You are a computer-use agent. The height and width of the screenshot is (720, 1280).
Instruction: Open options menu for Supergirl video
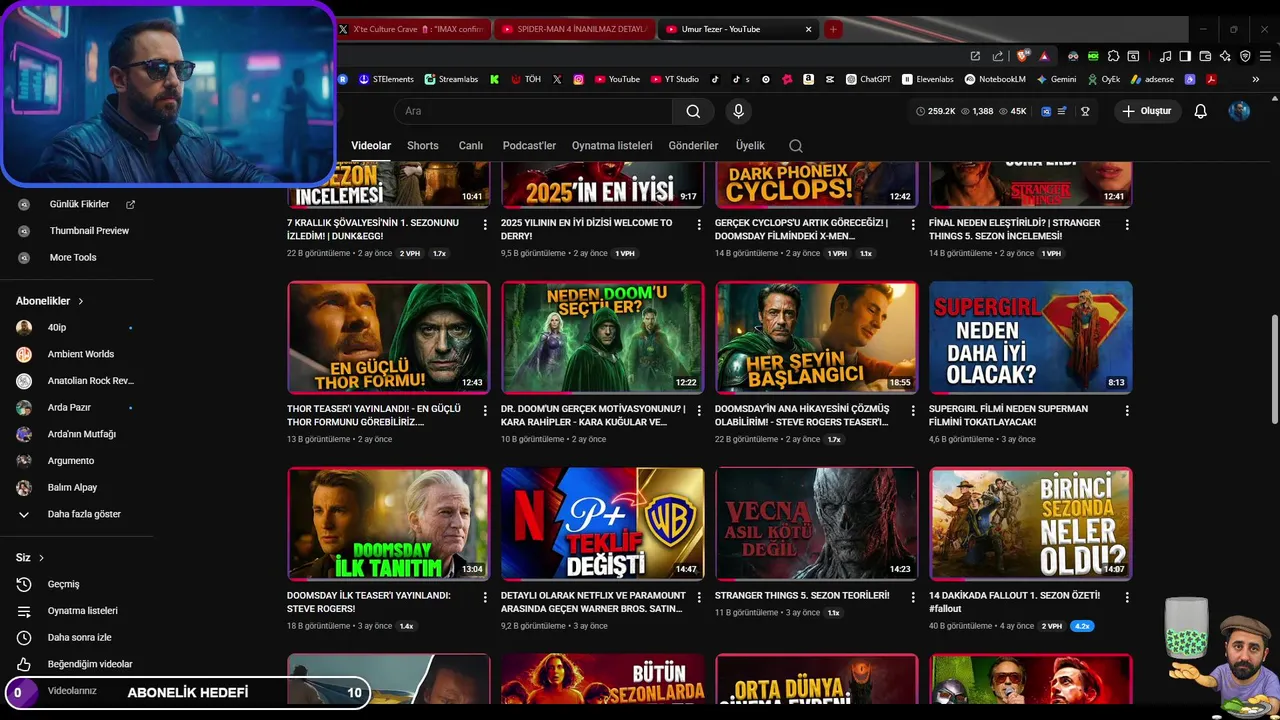point(1127,411)
